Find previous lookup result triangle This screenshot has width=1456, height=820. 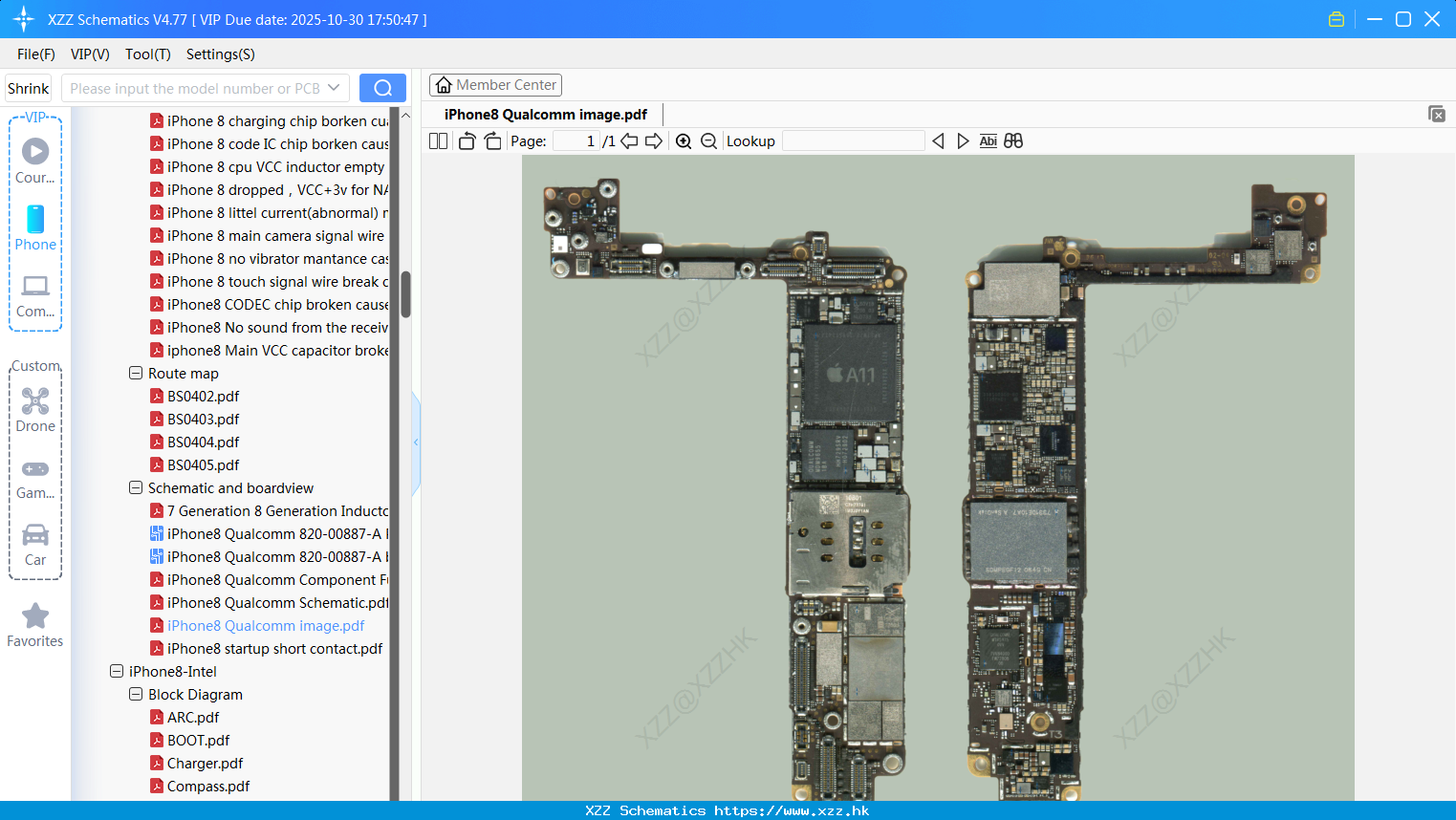(938, 140)
